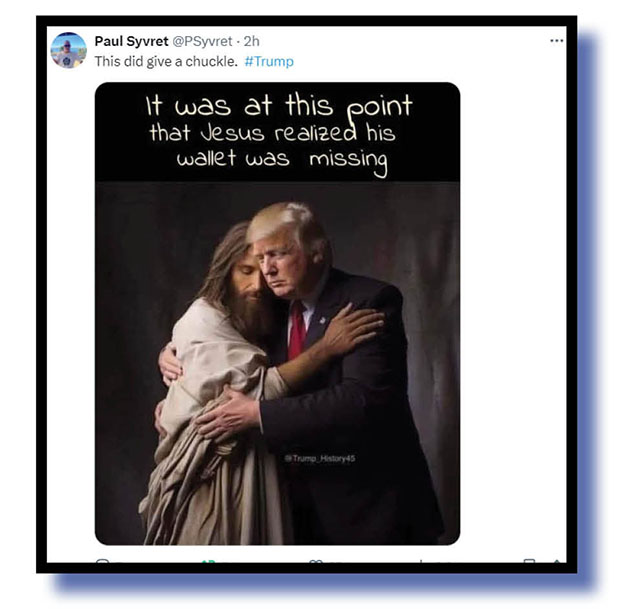This screenshot has height=609, width=624.
Task: Like the tweet with the heart icon
Action: coord(316,561)
